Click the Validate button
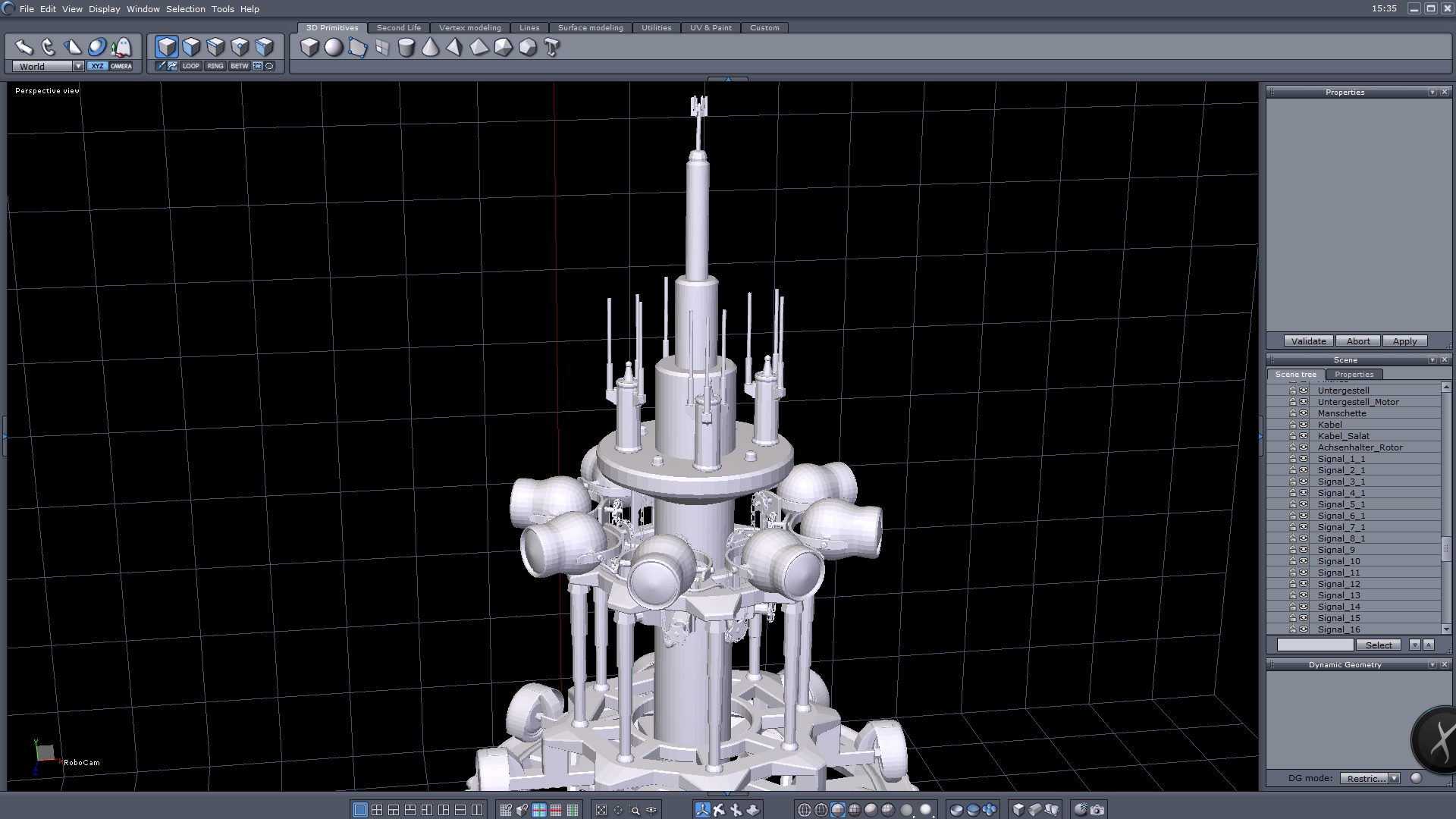 (x=1308, y=341)
